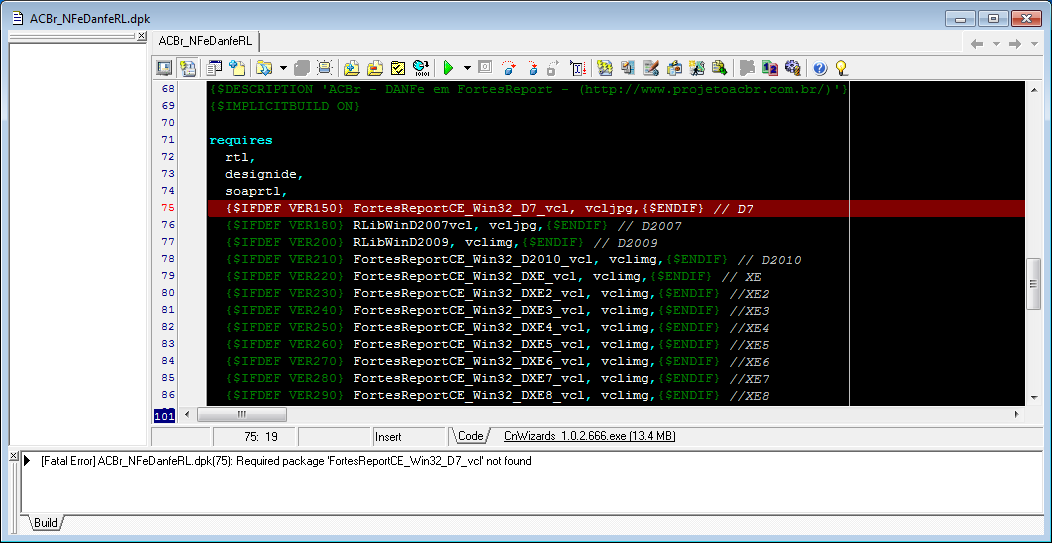
Task: Open the gear with wrench settings icon
Action: click(793, 68)
